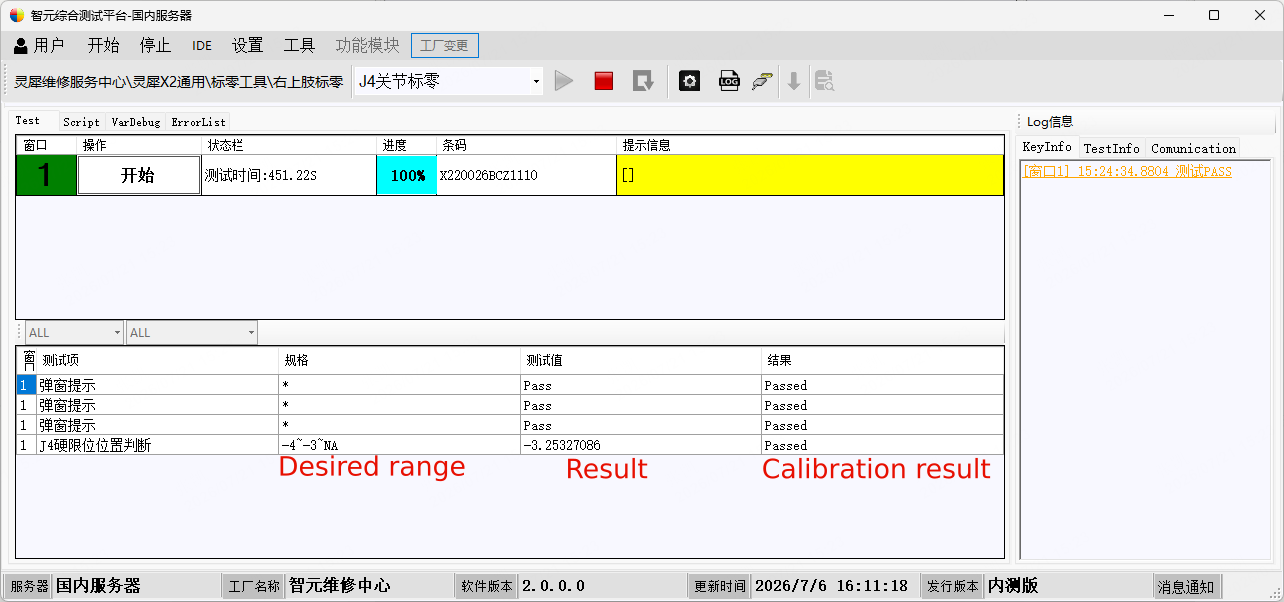The width and height of the screenshot is (1284, 602).
Task: Click the 进度 column header
Action: coord(407,145)
